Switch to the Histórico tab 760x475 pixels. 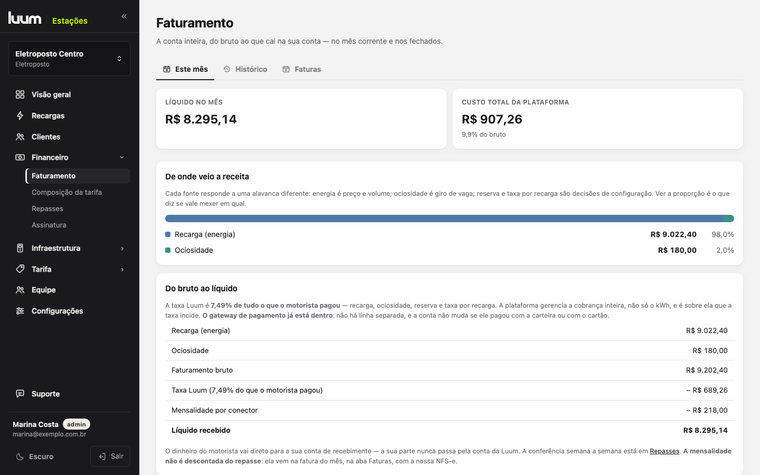[245, 69]
